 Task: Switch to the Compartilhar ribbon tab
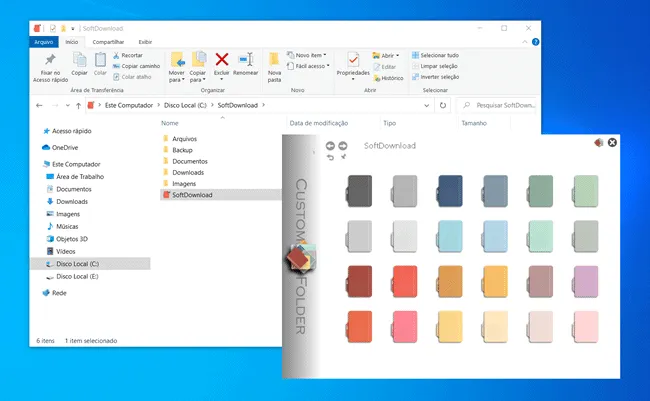[x=108, y=42]
